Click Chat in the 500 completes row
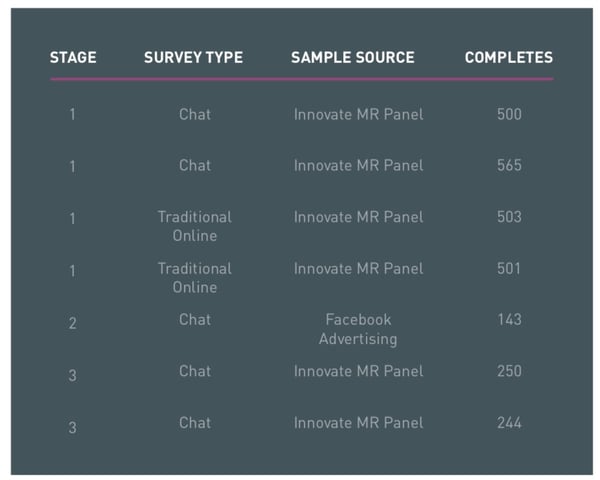This screenshot has height=480, width=600. point(195,114)
